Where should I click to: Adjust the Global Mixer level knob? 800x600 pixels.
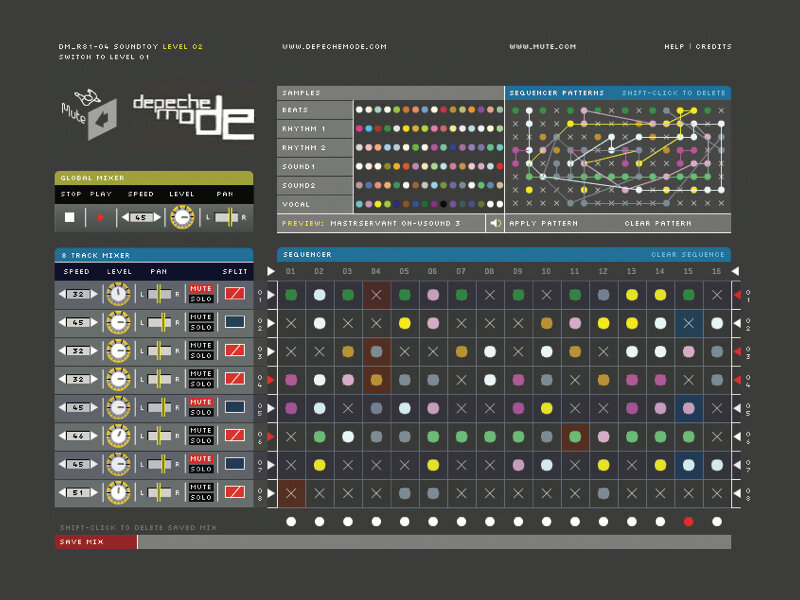tap(182, 217)
